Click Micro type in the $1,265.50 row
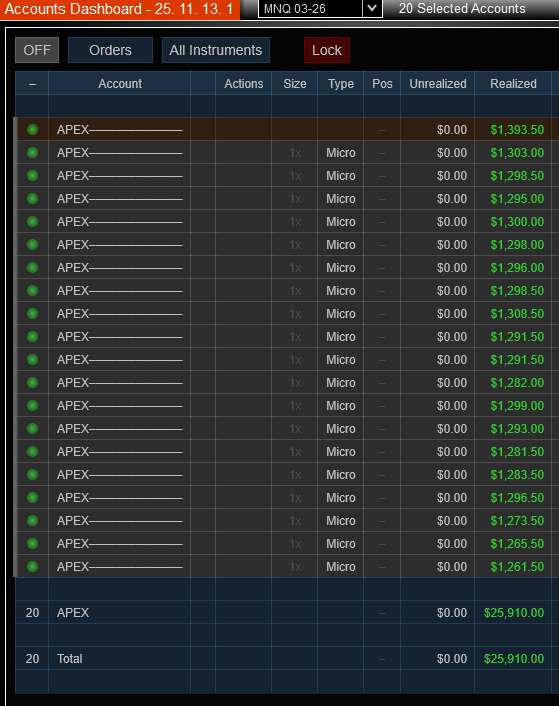Viewport: 559px width, 706px height. click(341, 543)
